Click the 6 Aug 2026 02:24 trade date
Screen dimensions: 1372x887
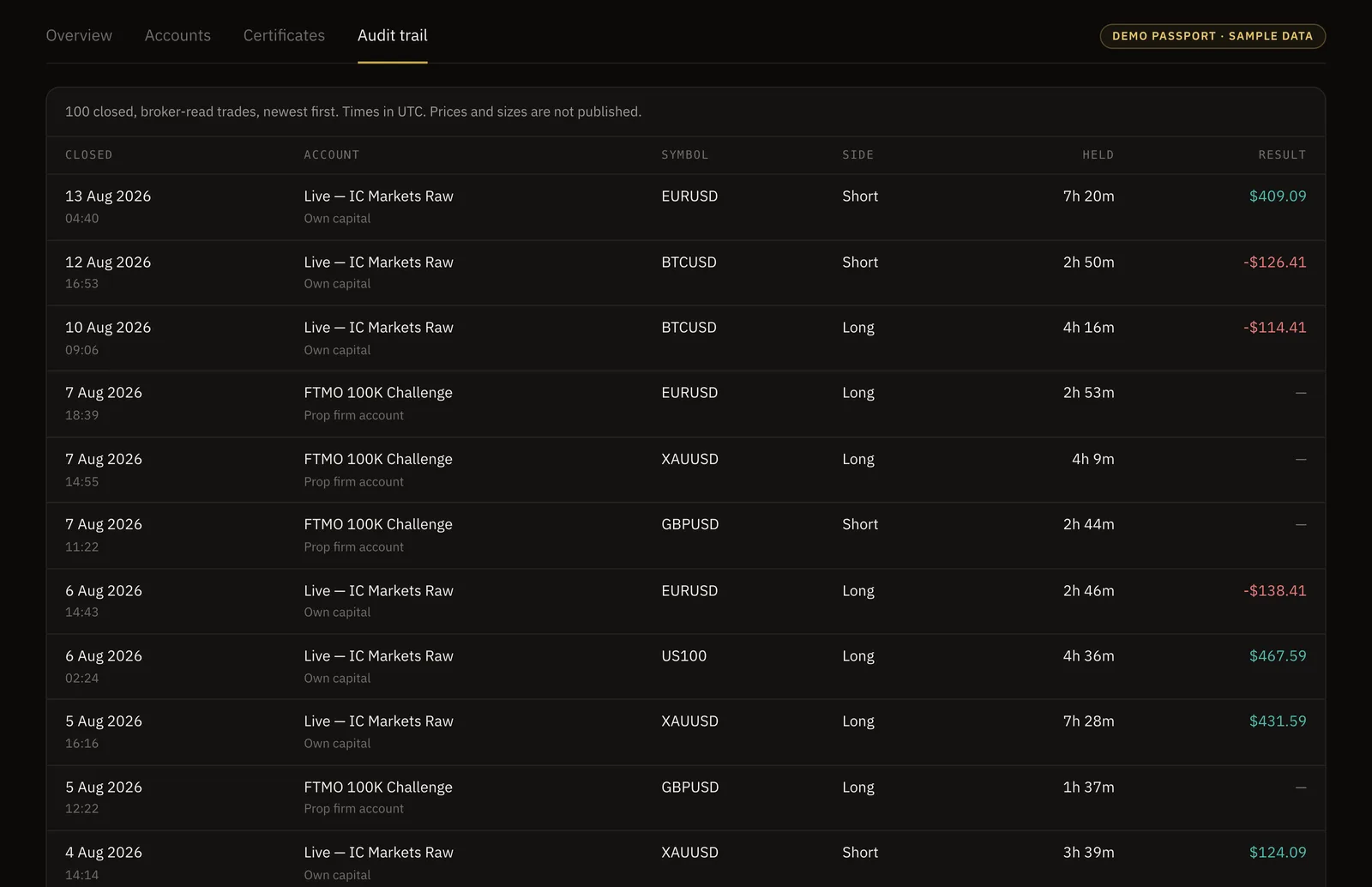click(104, 656)
